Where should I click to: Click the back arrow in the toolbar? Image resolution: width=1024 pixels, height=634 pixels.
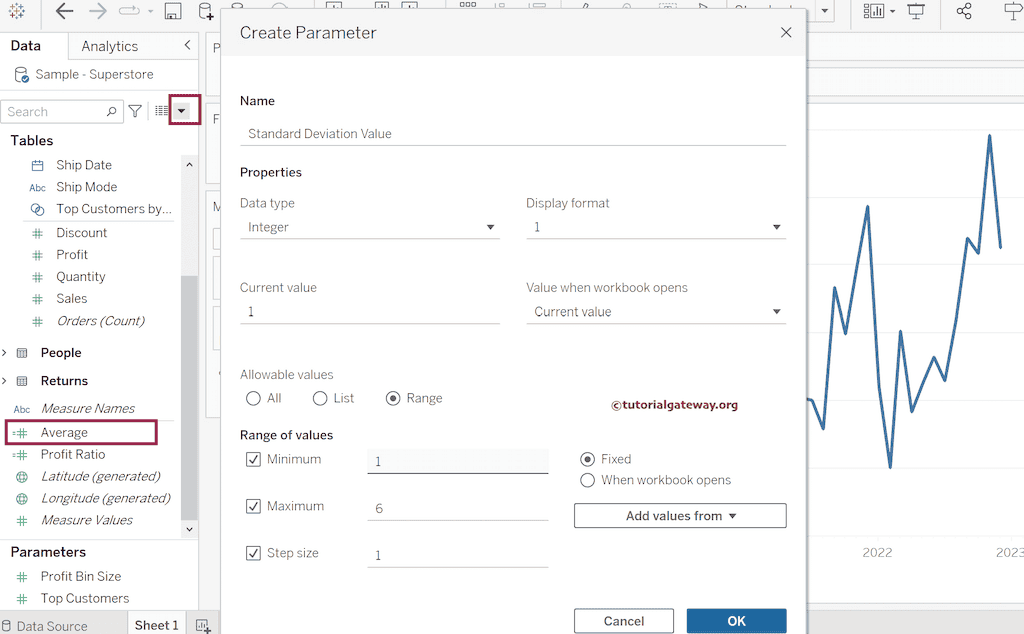[64, 12]
